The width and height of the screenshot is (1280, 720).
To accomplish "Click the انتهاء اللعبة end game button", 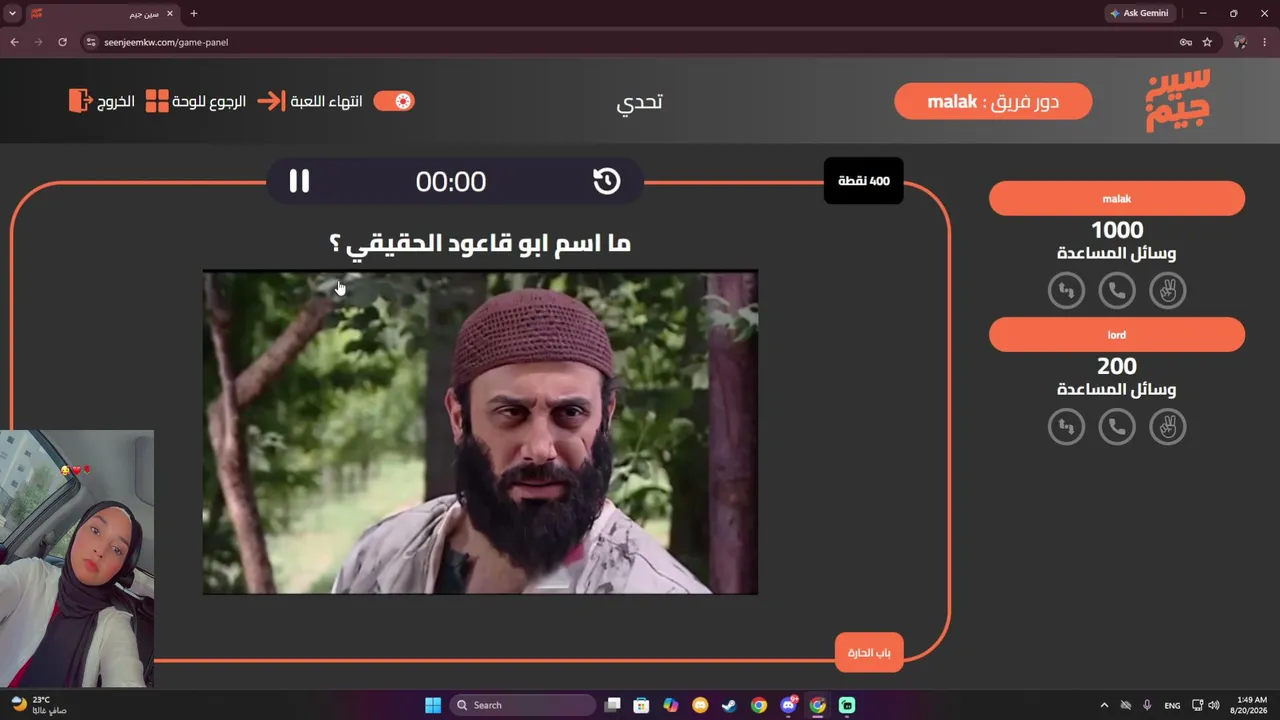I will click(x=310, y=101).
